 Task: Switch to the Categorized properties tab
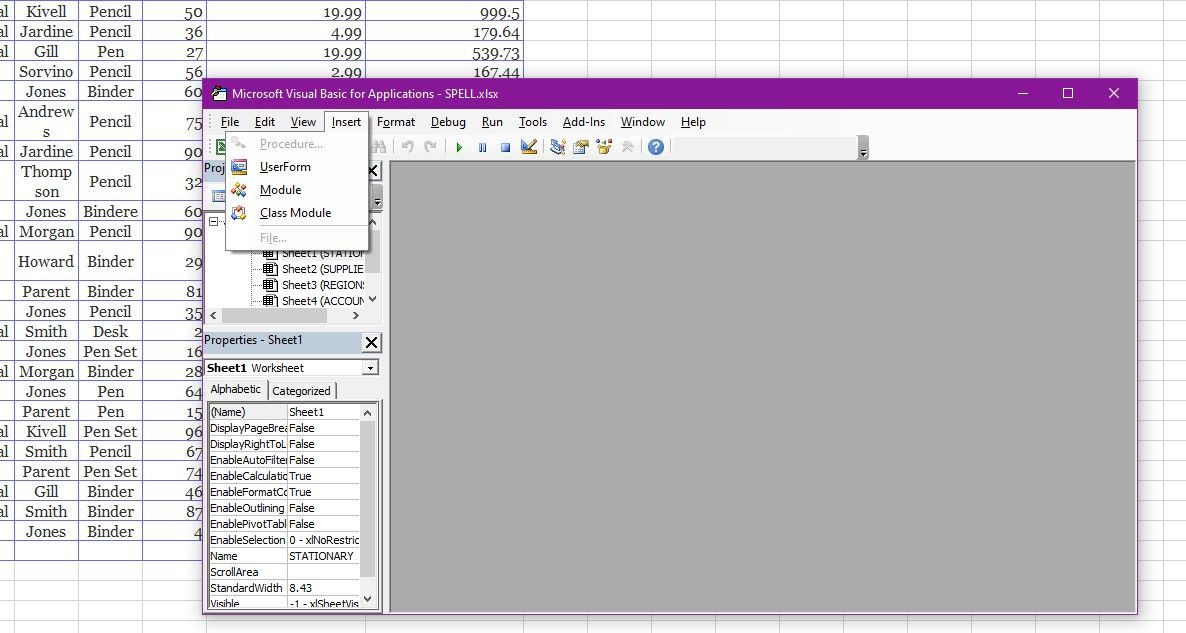(301, 391)
